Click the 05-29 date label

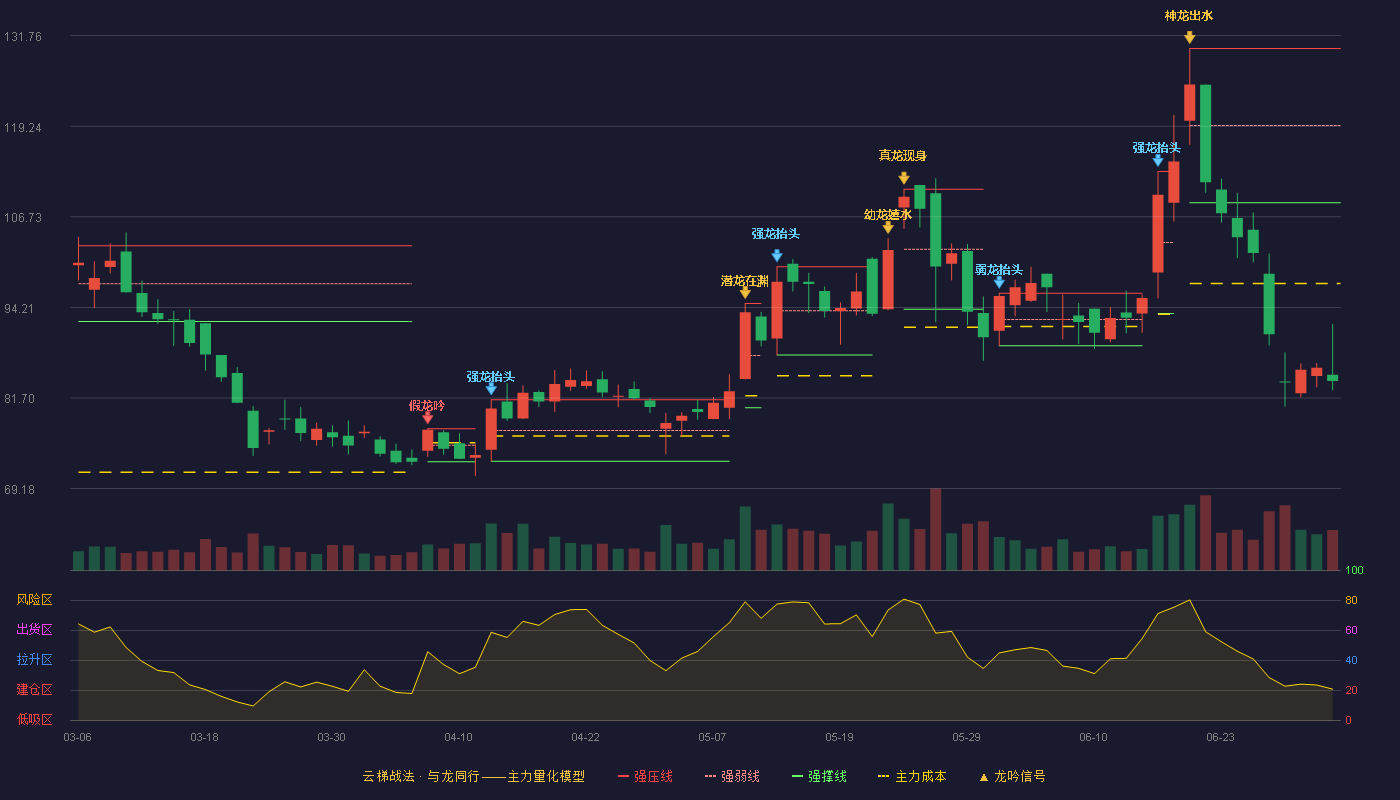(x=966, y=737)
